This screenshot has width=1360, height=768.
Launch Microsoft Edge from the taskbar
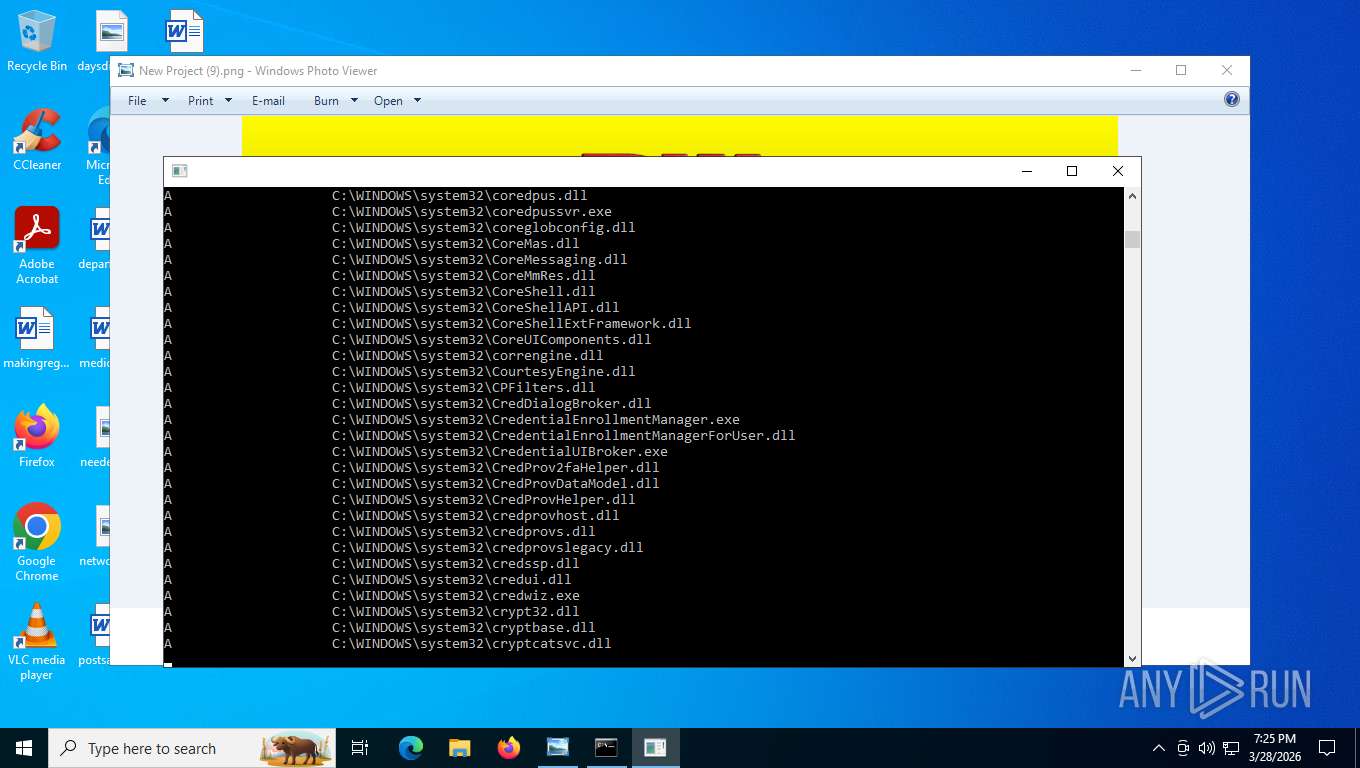pos(411,748)
